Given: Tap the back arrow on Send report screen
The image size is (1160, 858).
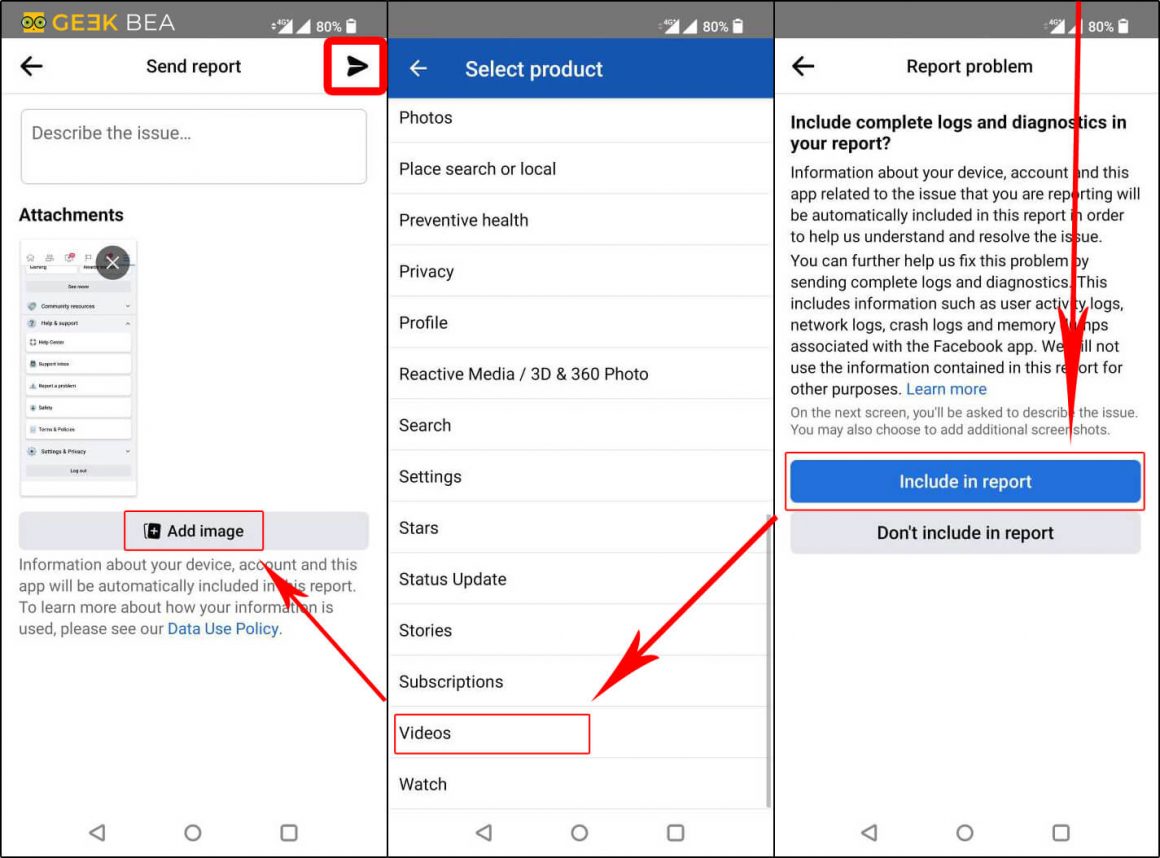Looking at the screenshot, I should click(x=31, y=66).
